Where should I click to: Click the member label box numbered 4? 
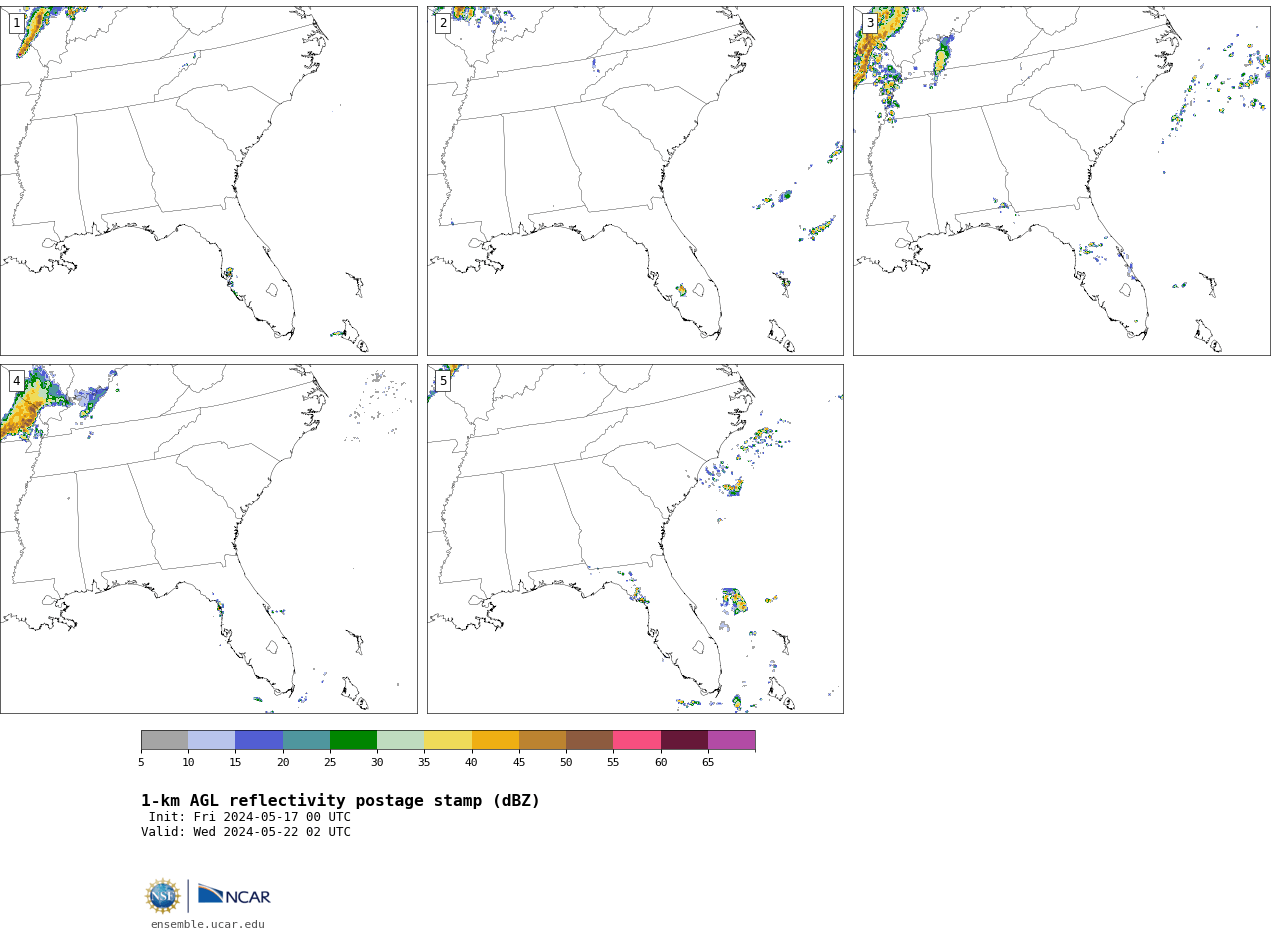[x=17, y=381]
